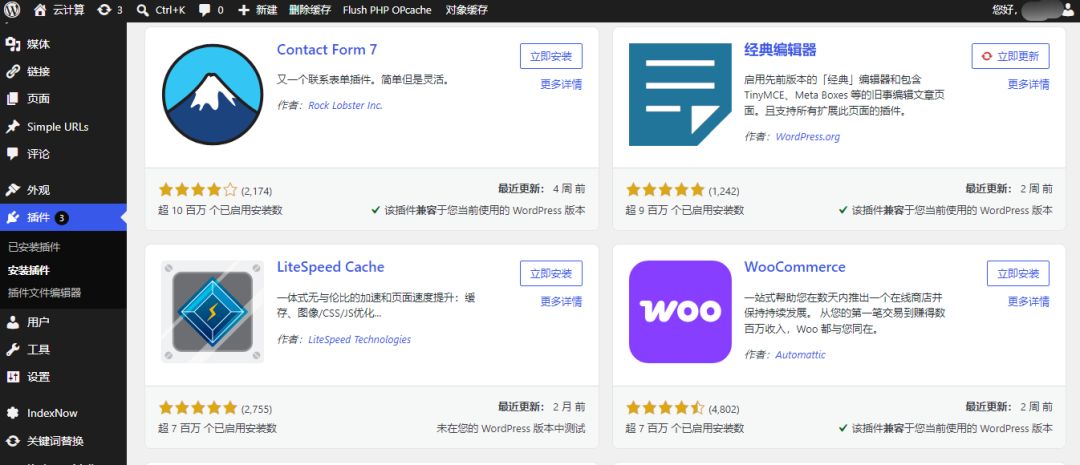
Task: Open the Contact Form 7 title link
Action: (327, 50)
